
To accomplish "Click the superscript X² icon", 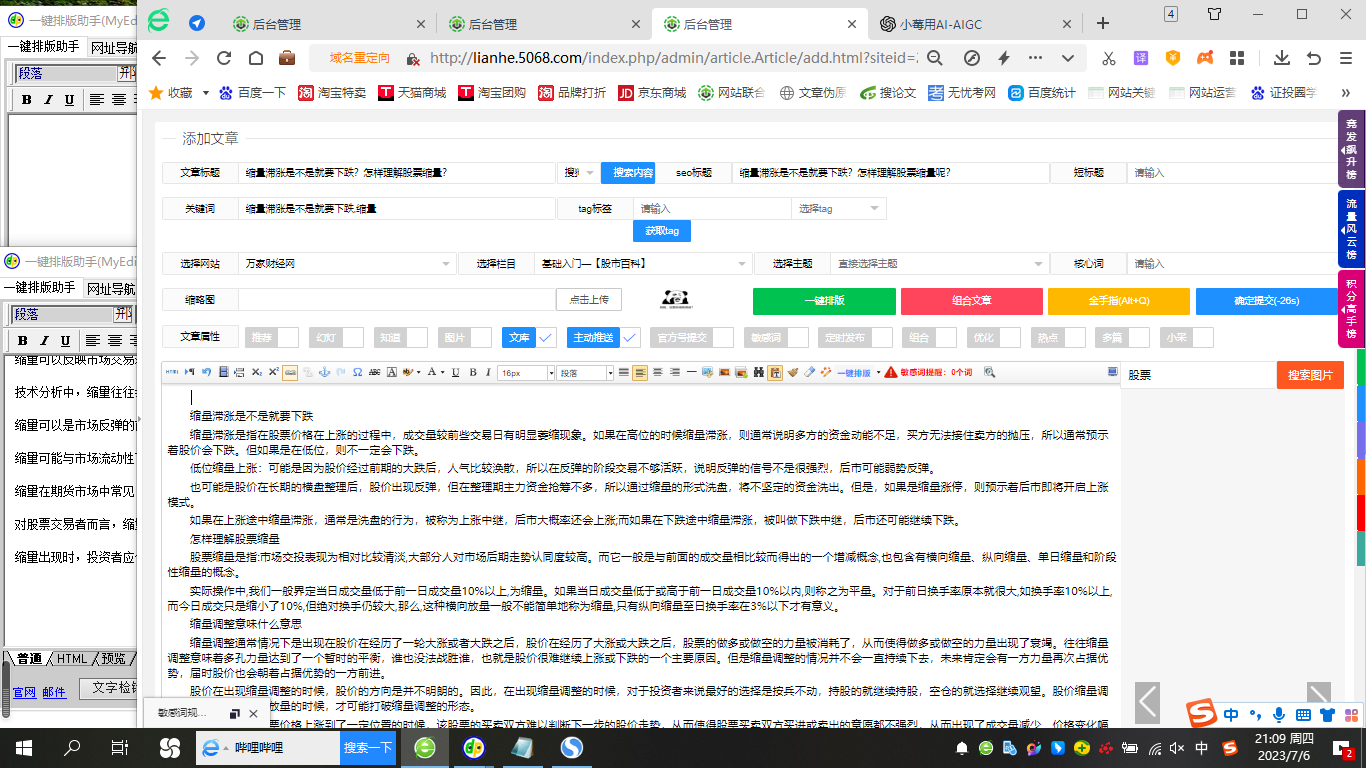I will (275, 372).
